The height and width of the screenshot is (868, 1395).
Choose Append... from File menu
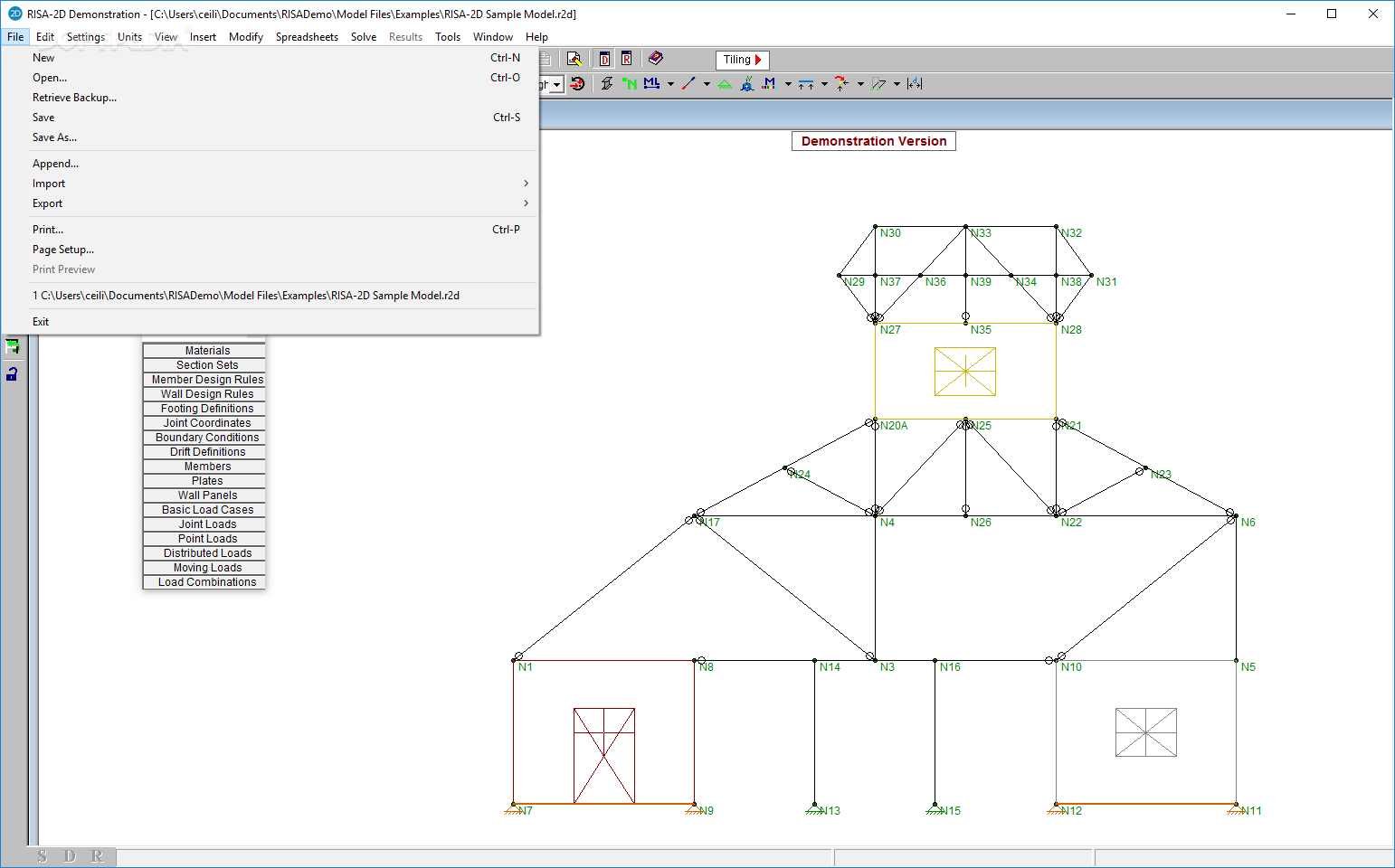point(280,164)
